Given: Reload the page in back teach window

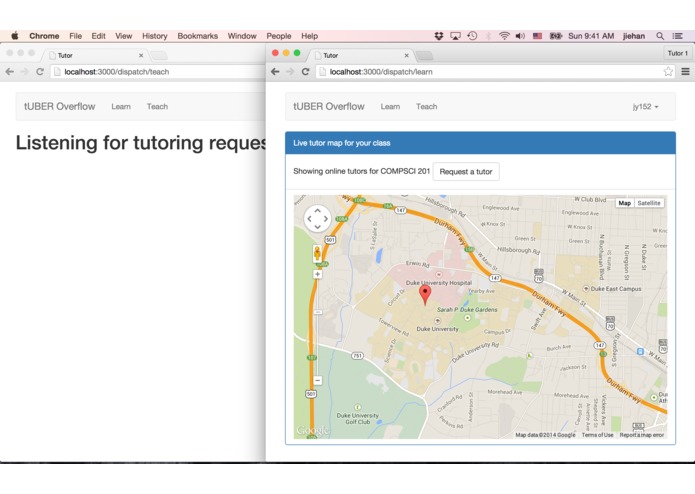Looking at the screenshot, I should click(x=40, y=71).
